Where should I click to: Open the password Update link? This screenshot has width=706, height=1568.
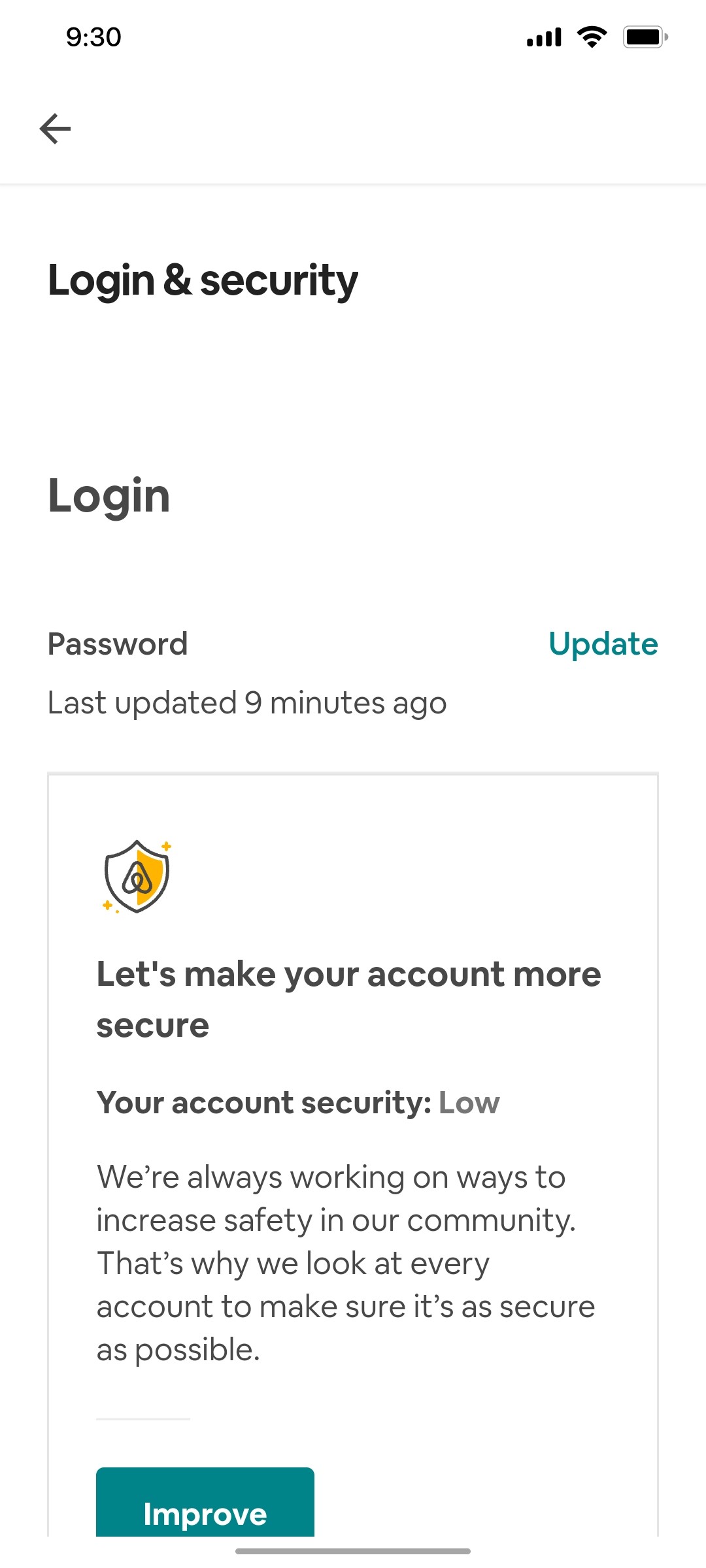point(603,645)
